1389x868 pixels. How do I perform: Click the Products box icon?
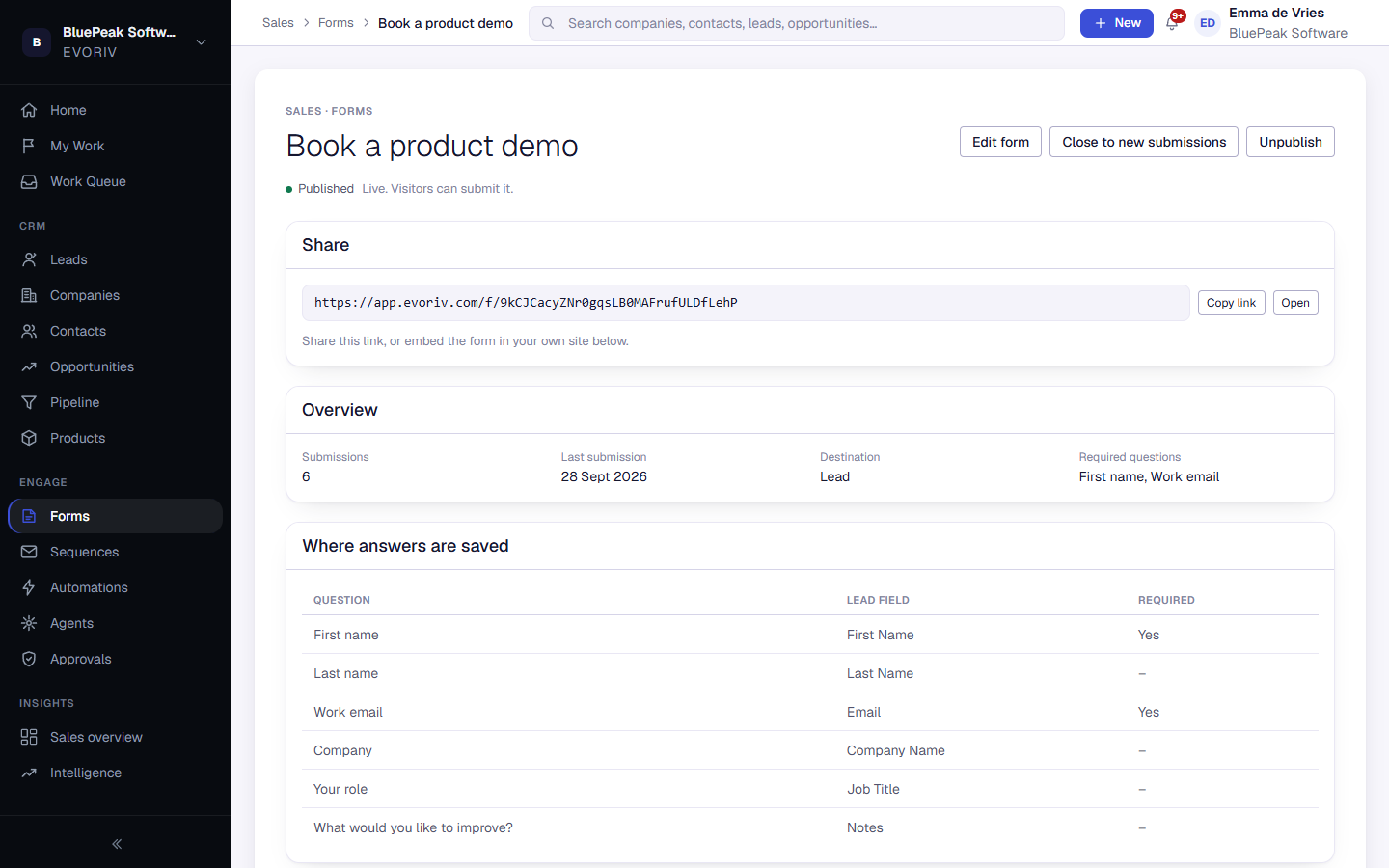pyautogui.click(x=29, y=438)
